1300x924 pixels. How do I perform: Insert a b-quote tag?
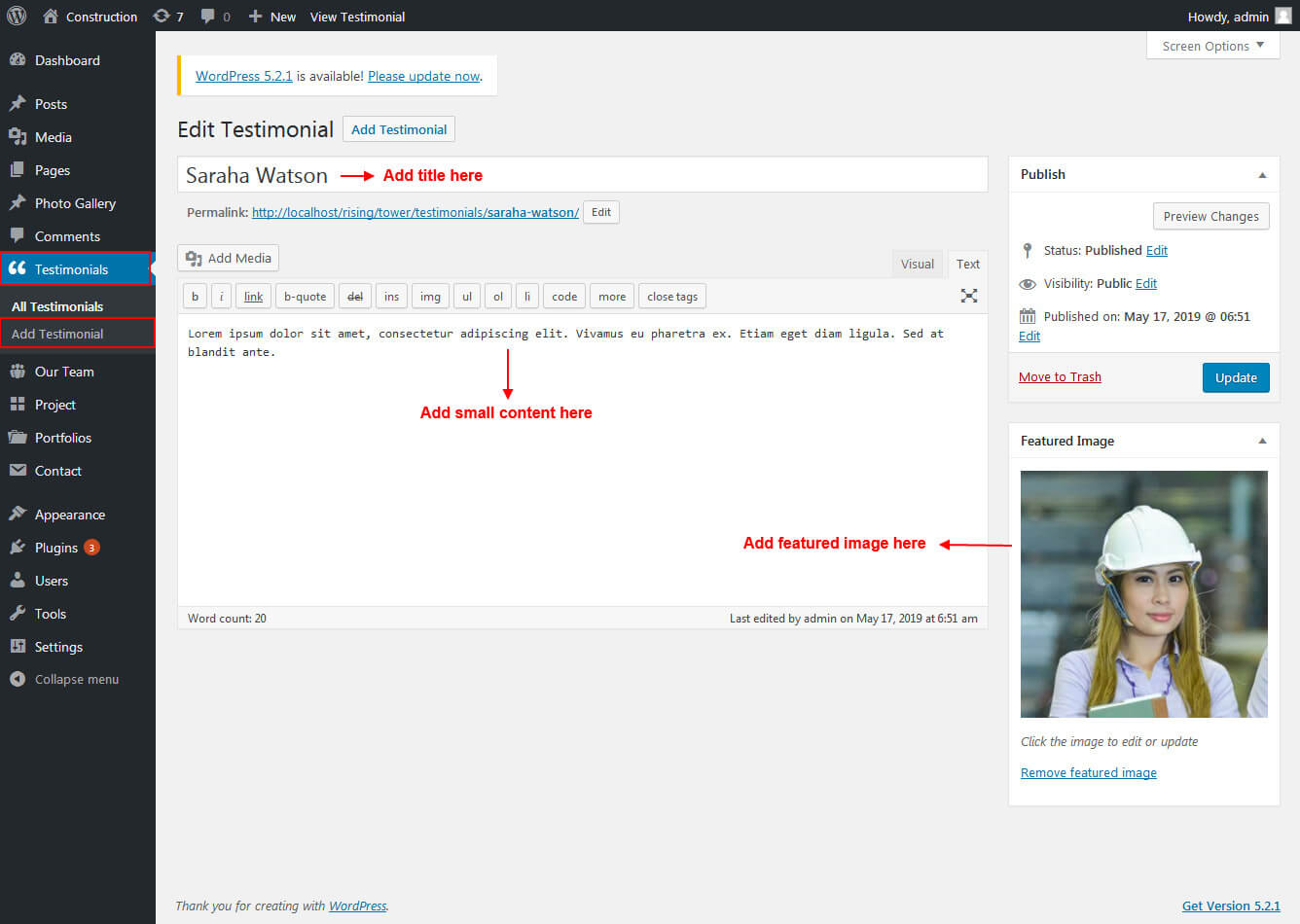pyautogui.click(x=305, y=297)
